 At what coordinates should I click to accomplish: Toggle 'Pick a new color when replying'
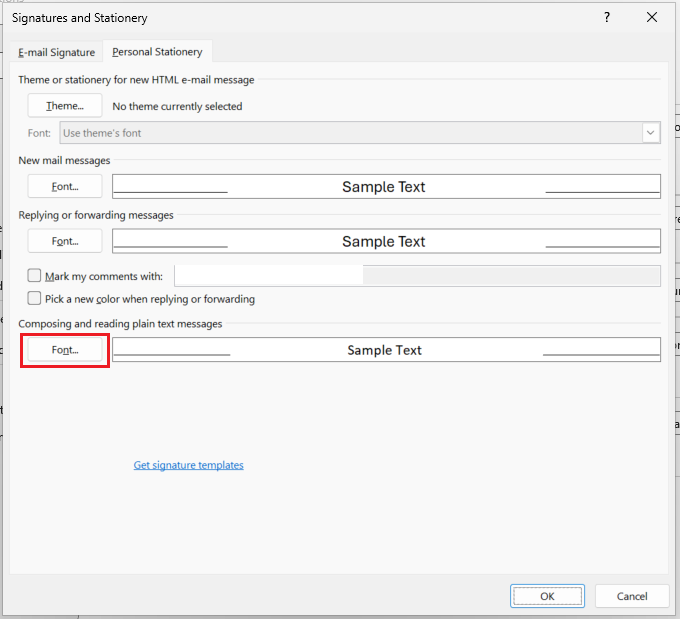coord(34,298)
